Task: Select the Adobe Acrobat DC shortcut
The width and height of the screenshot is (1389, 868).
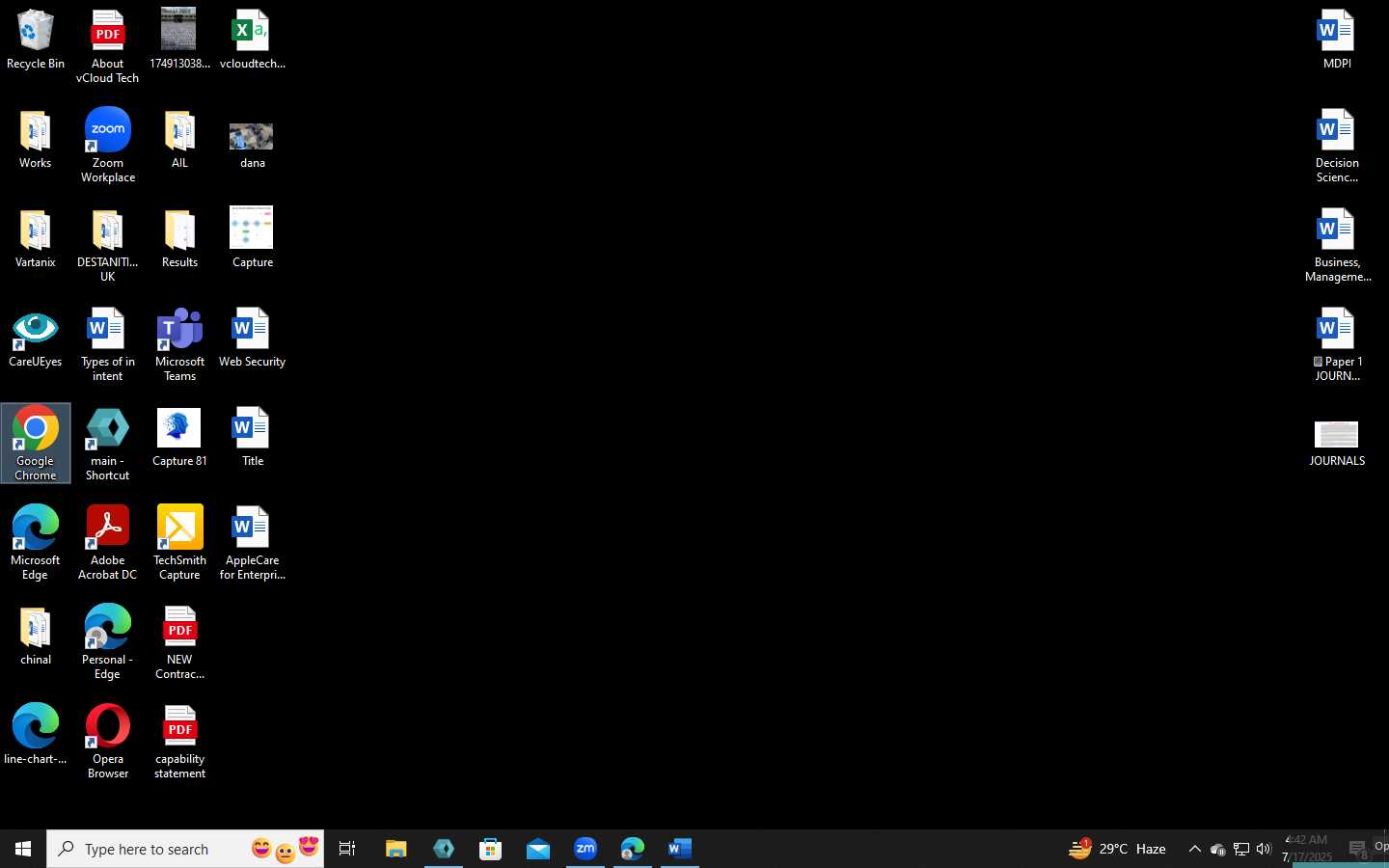Action: [107, 544]
